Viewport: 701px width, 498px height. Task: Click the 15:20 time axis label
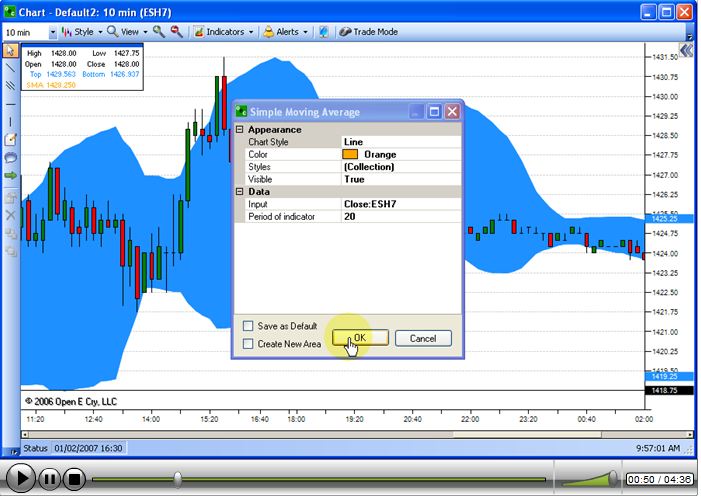[x=209, y=419]
